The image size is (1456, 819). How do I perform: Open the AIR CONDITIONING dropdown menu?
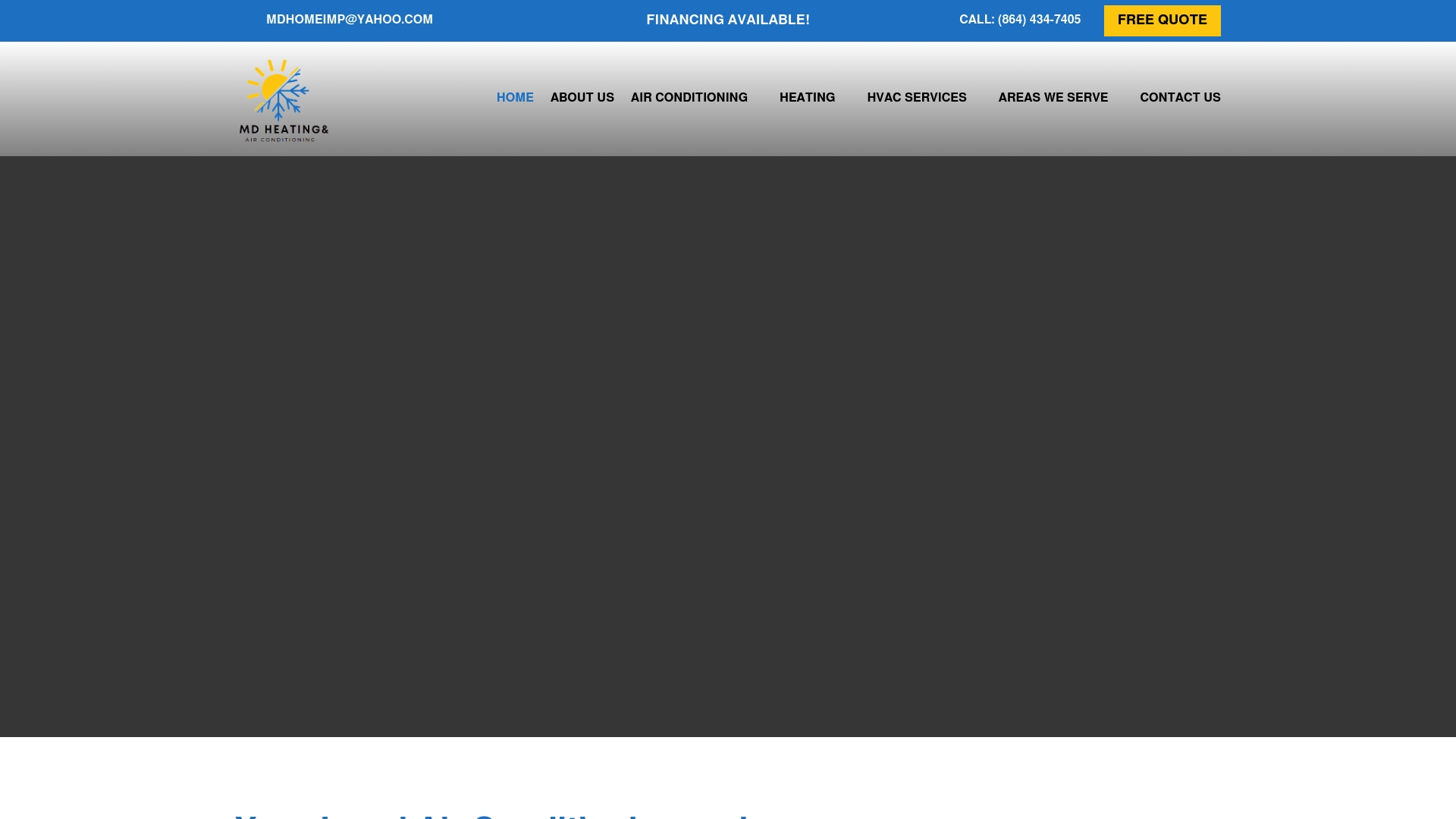tap(688, 97)
